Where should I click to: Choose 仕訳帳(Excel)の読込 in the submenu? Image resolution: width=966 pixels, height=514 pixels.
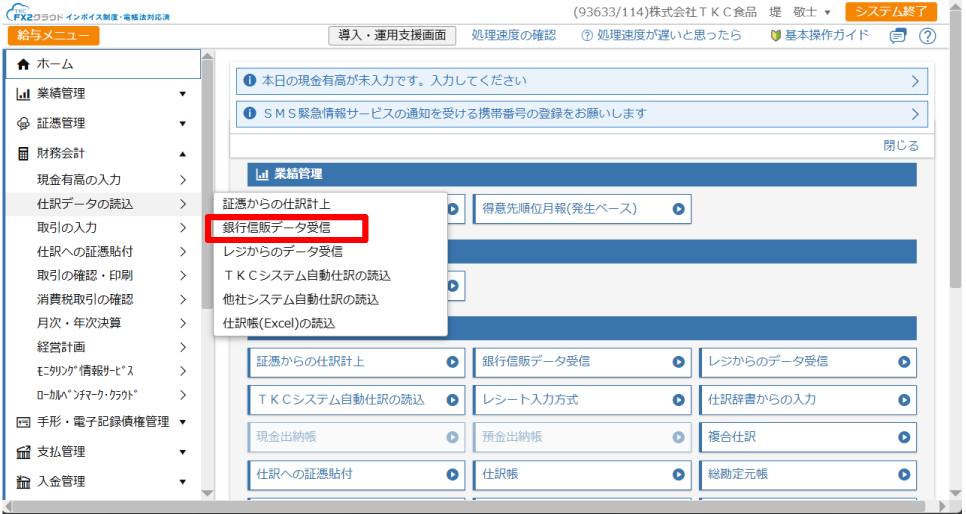(x=279, y=323)
